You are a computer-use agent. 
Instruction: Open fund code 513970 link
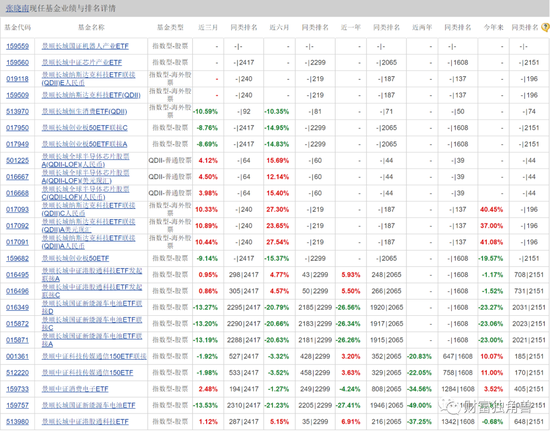point(18,112)
